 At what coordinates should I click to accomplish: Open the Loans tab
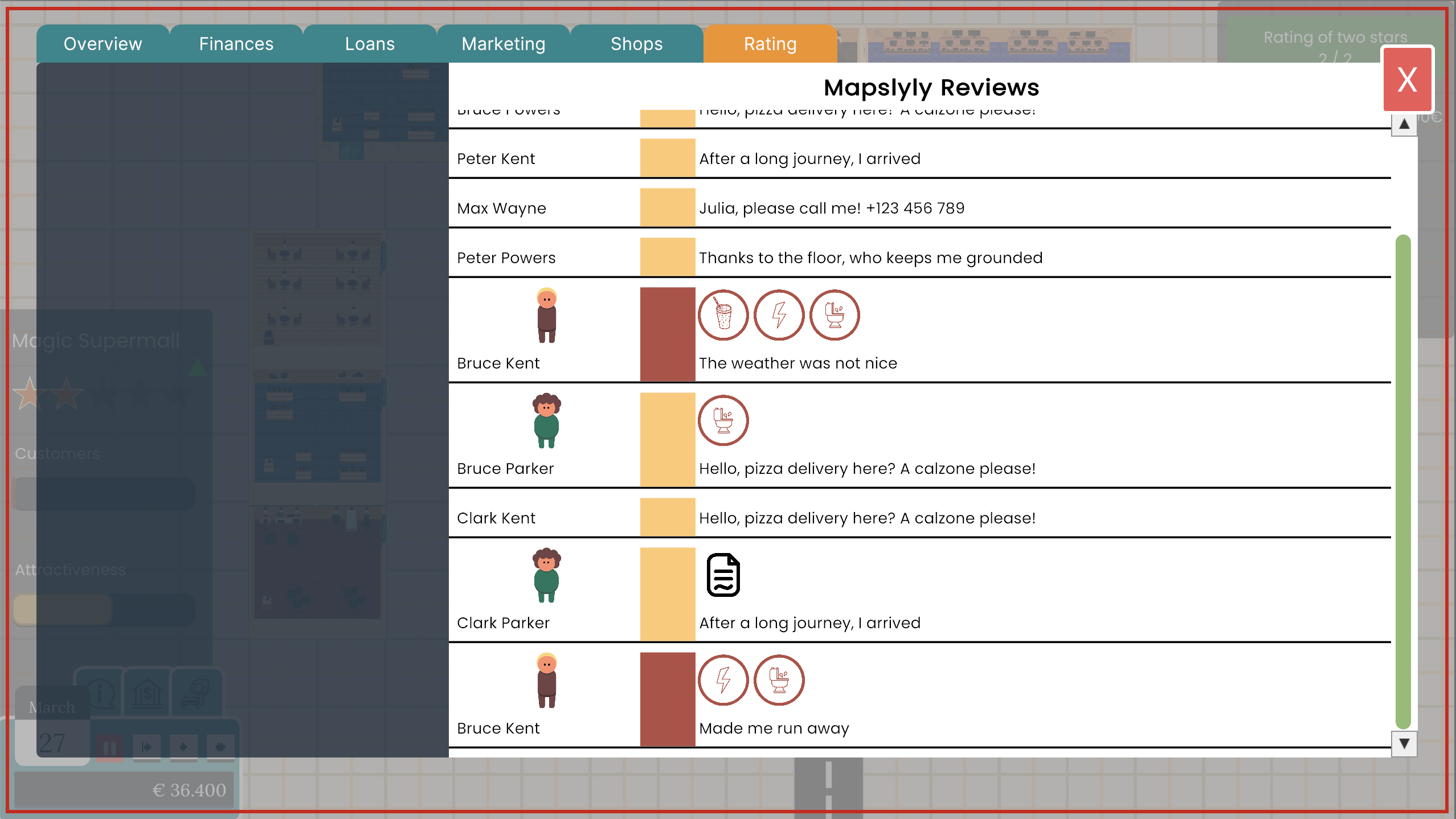pos(370,44)
